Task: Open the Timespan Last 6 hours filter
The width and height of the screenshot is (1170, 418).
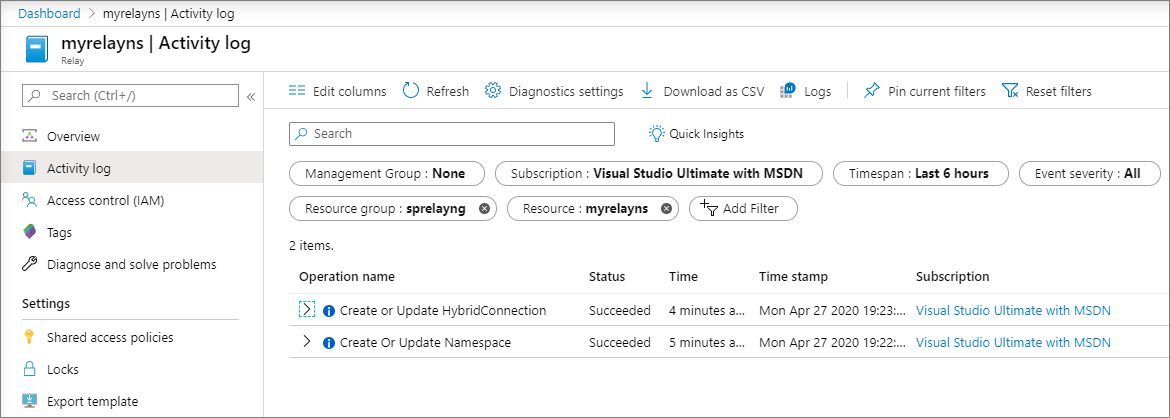Action: click(x=920, y=173)
